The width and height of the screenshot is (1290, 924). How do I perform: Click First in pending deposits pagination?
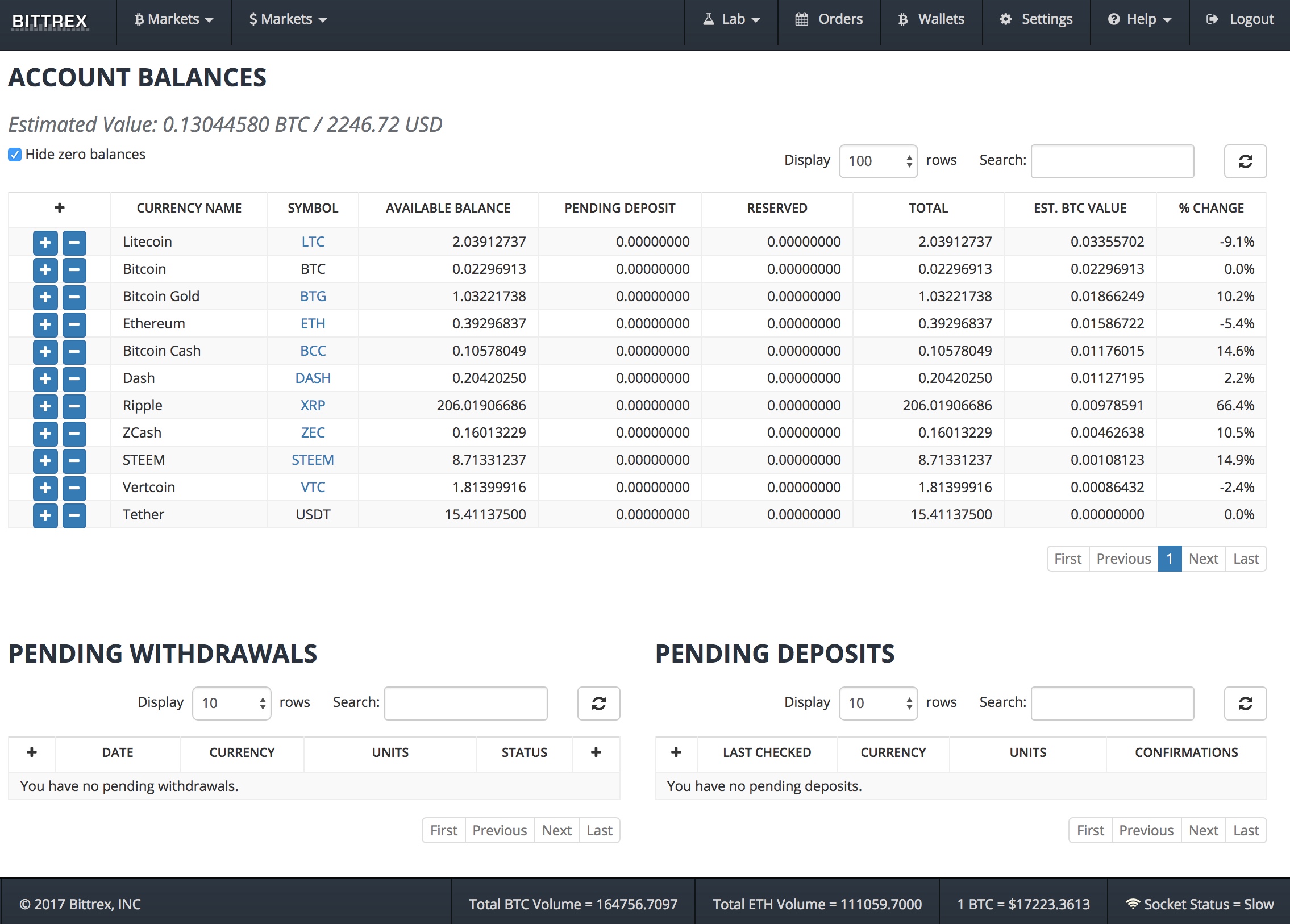1091,831
